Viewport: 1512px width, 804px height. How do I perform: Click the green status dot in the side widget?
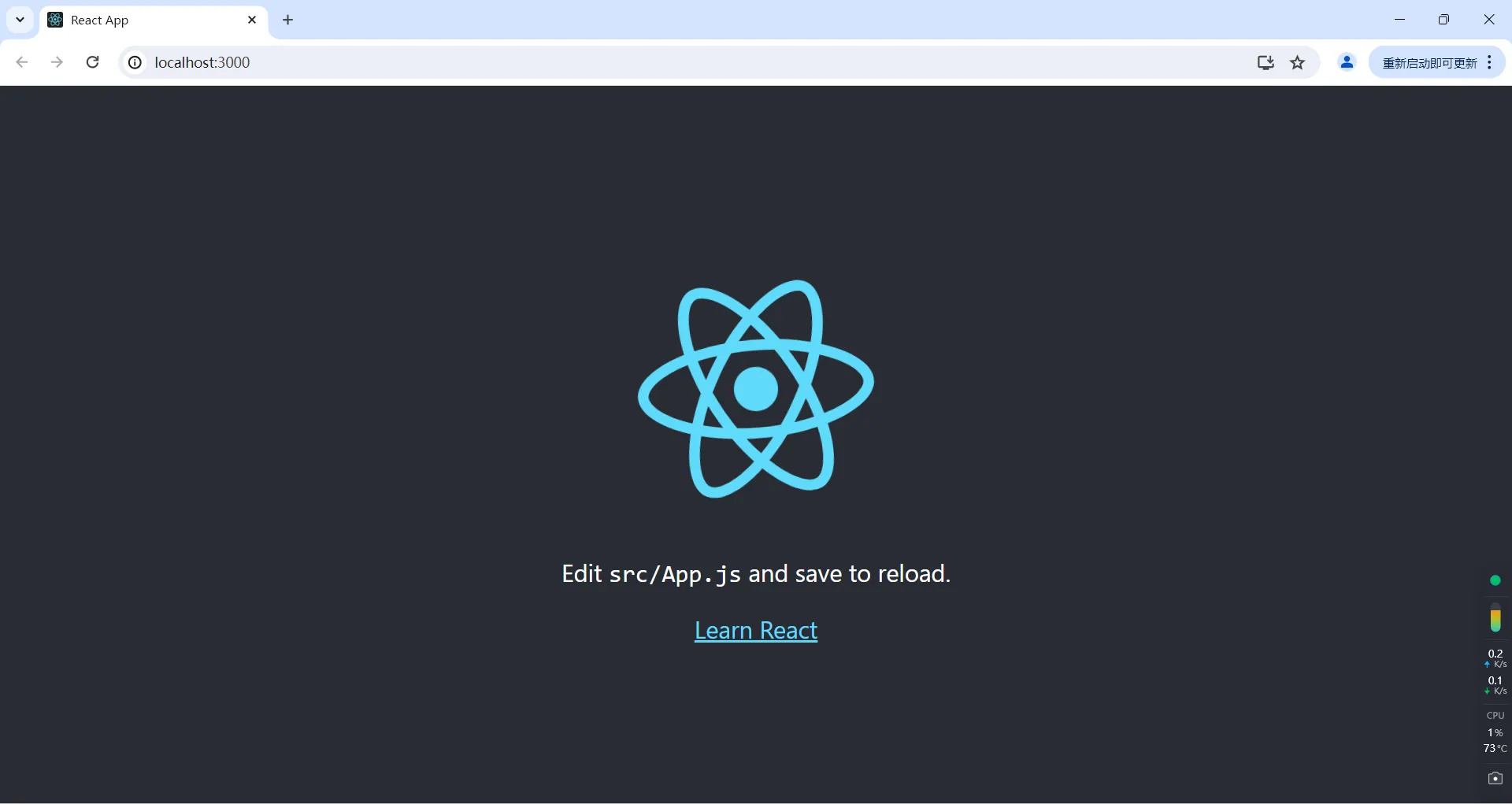tap(1495, 580)
